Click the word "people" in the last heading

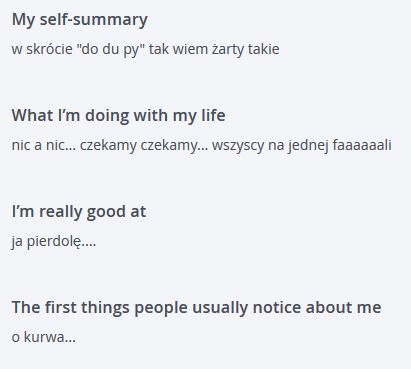161,307
